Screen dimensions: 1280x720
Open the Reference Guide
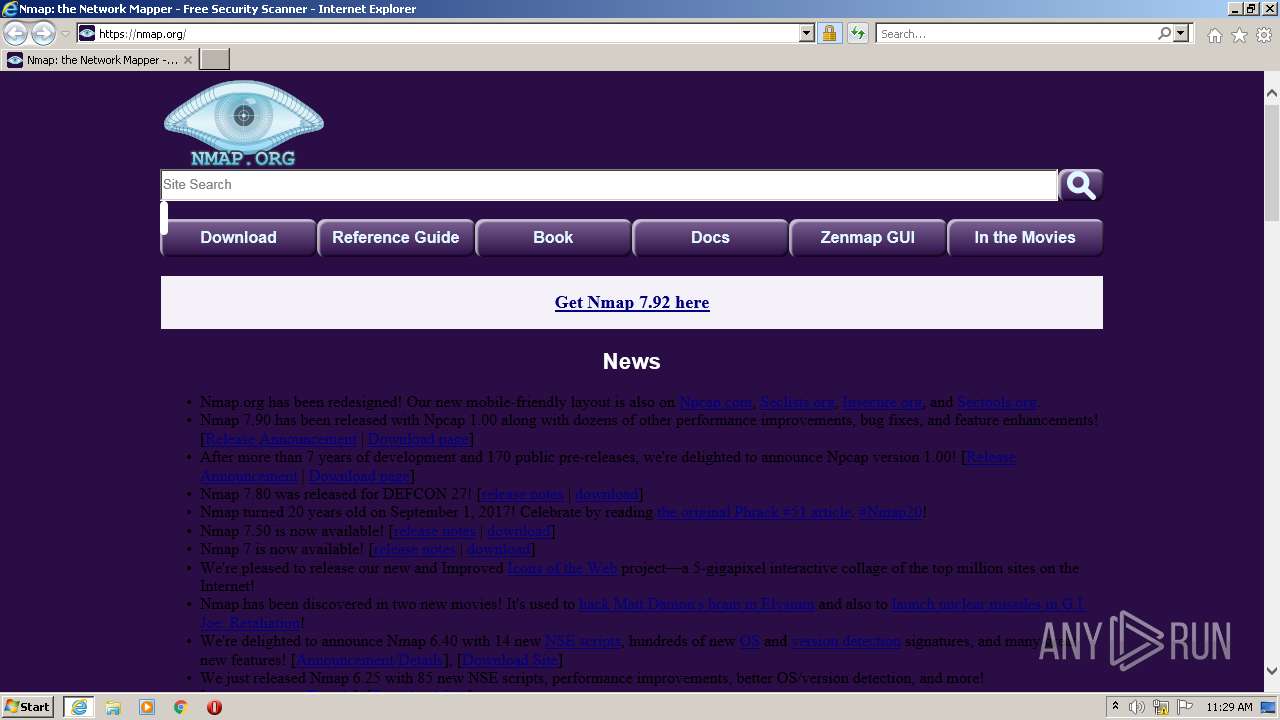tap(395, 238)
